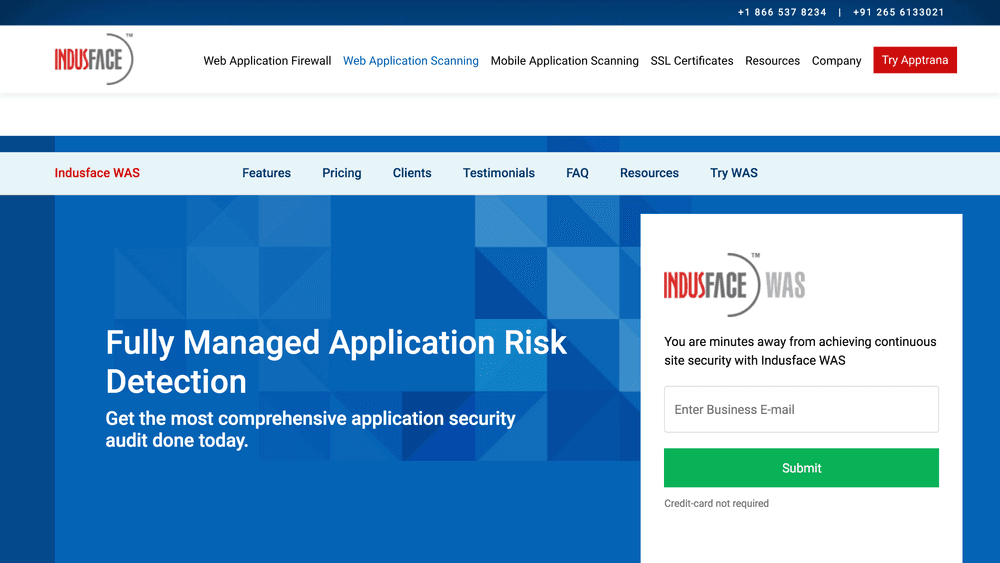Open Resources in top navigation

pos(772,61)
